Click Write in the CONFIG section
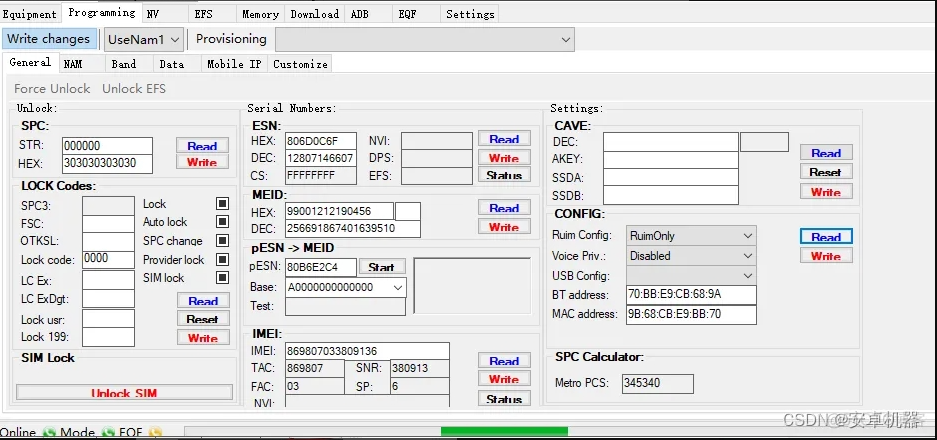Viewport: 937px width, 440px height. point(826,256)
